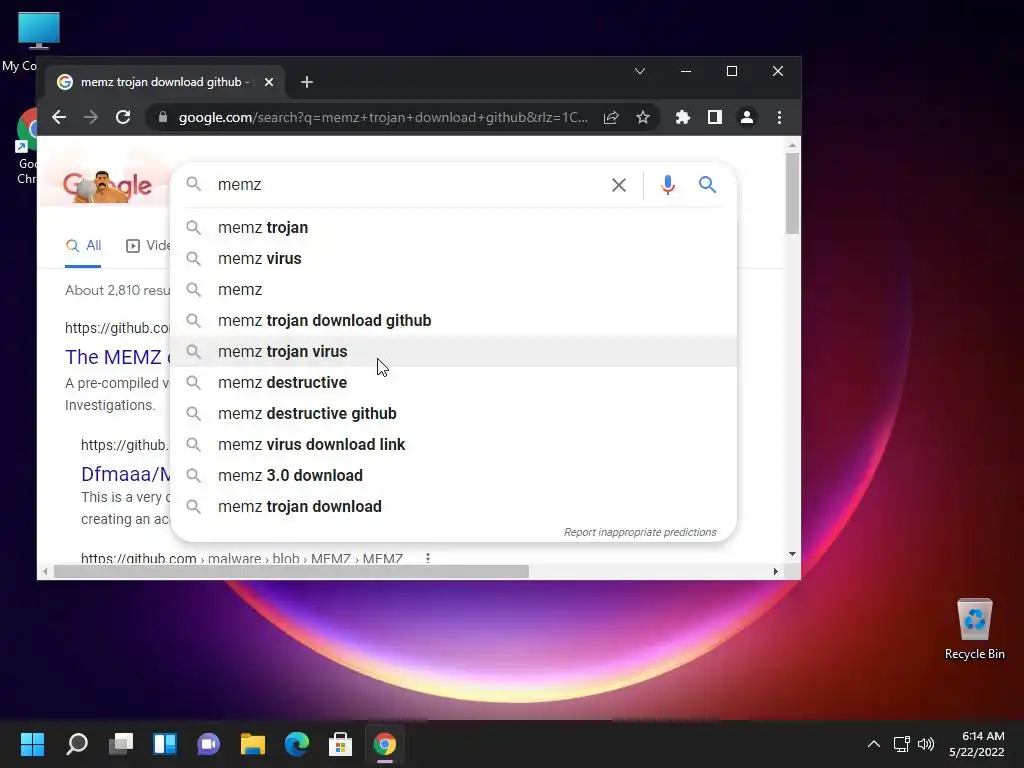1024x768 pixels.
Task: Click the scroll-right arrow at bottom
Action: (775, 571)
